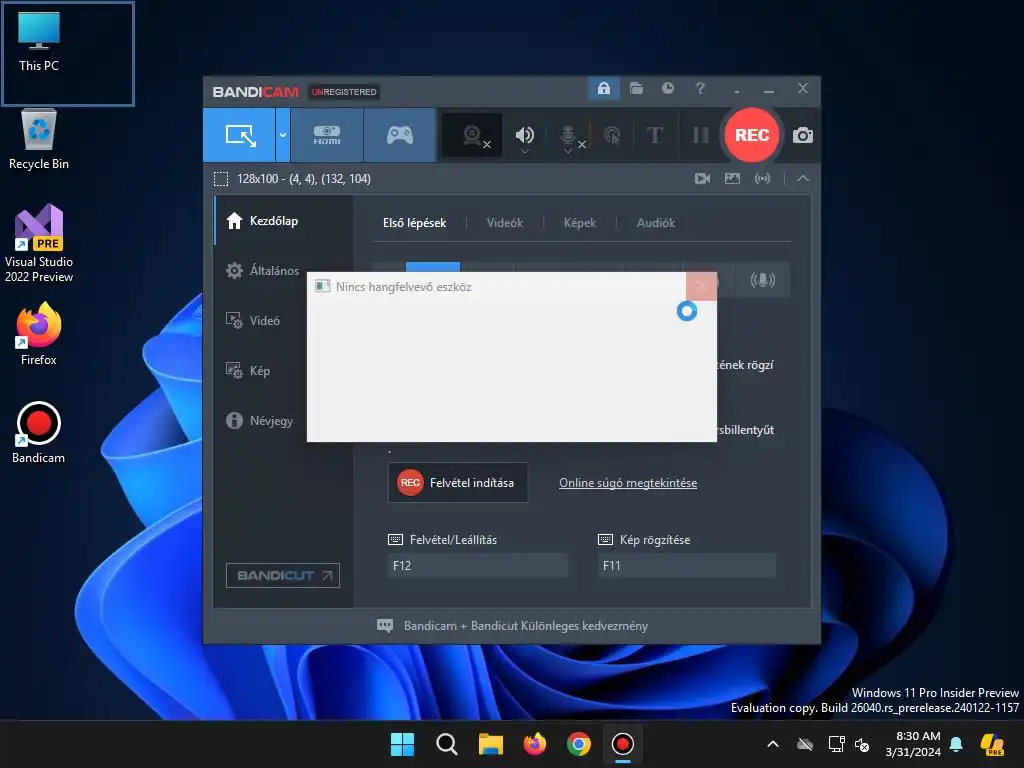
Task: Click the audio-only mode icon in mode strip
Action: [x=762, y=280]
